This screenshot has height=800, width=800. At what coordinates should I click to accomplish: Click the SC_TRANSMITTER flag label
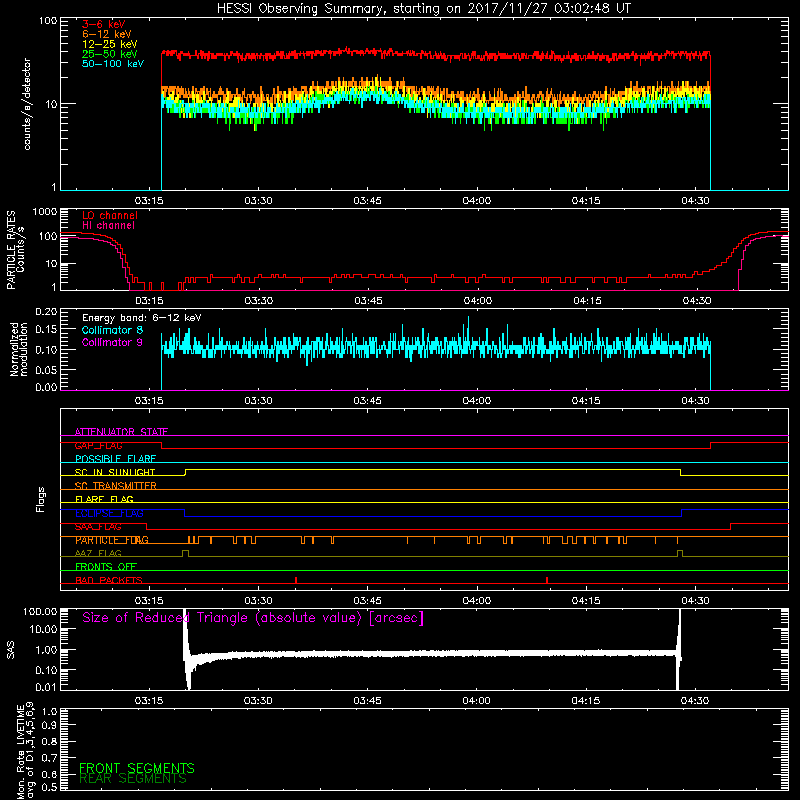pos(116,486)
